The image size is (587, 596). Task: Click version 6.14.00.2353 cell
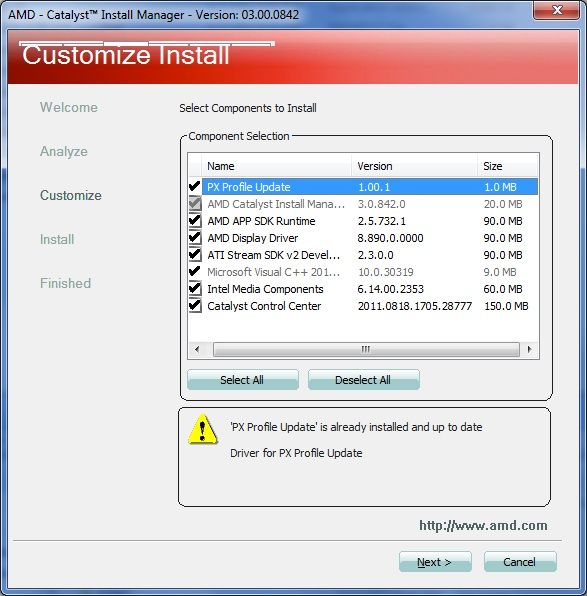[x=390, y=289]
